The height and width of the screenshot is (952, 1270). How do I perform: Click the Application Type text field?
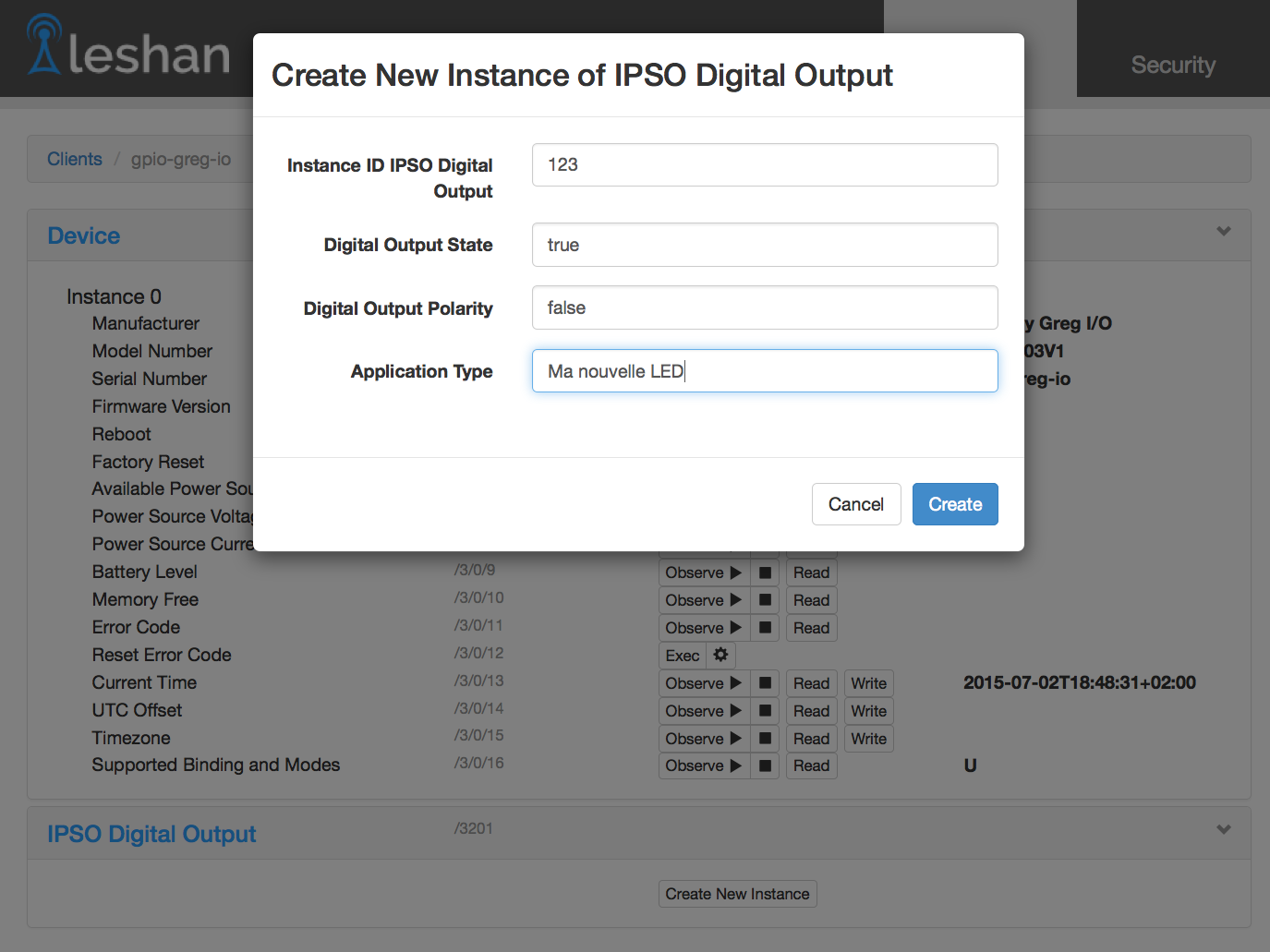click(x=765, y=371)
